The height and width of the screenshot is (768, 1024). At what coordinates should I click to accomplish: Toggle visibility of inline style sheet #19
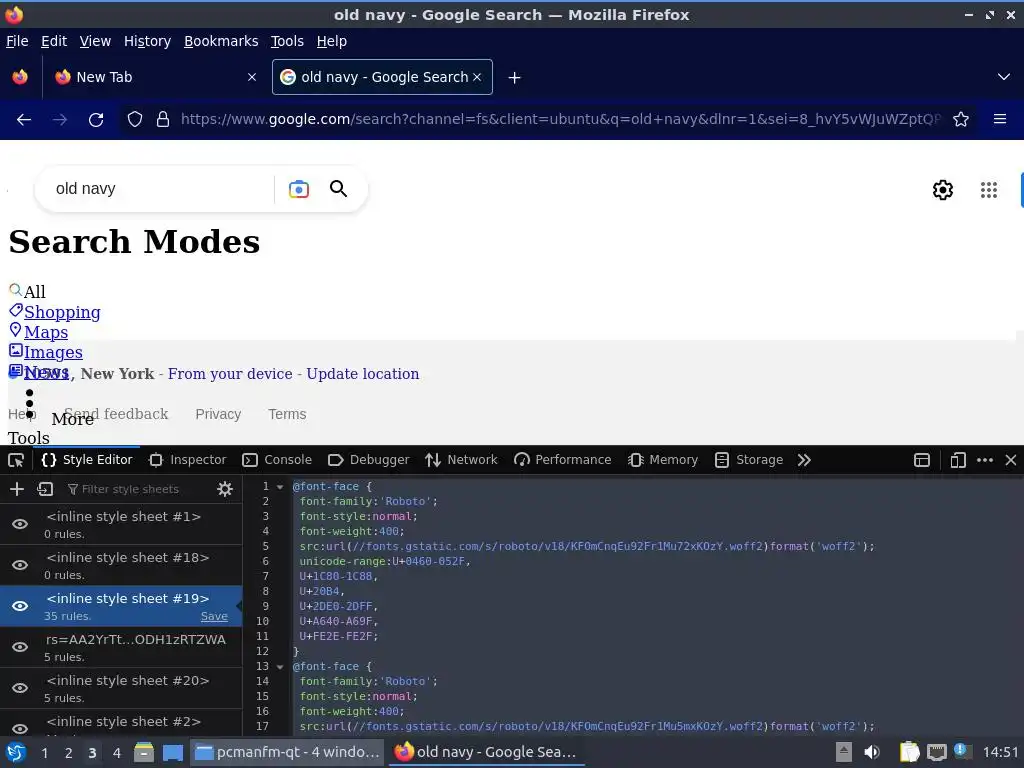(20, 606)
